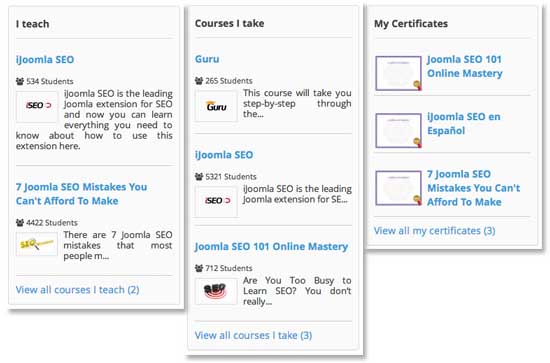This screenshot has width=550, height=363.
Task: Click the description starting Are You Too Busy
Action: tap(297, 291)
